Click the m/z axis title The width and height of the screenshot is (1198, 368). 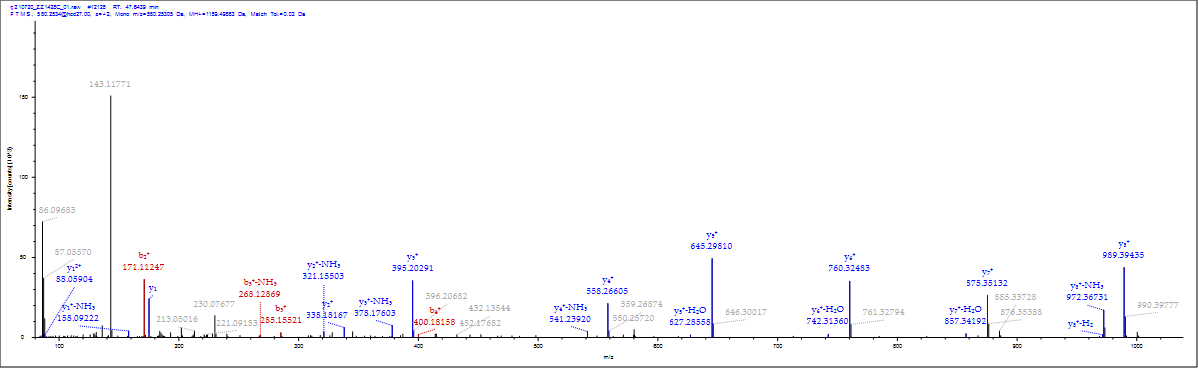click(608, 357)
